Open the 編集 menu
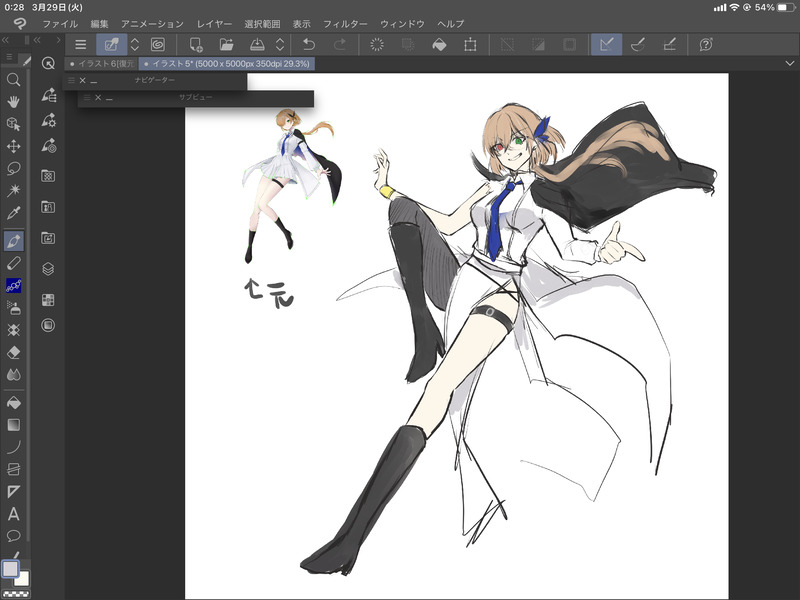This screenshot has width=800, height=600. [x=99, y=24]
